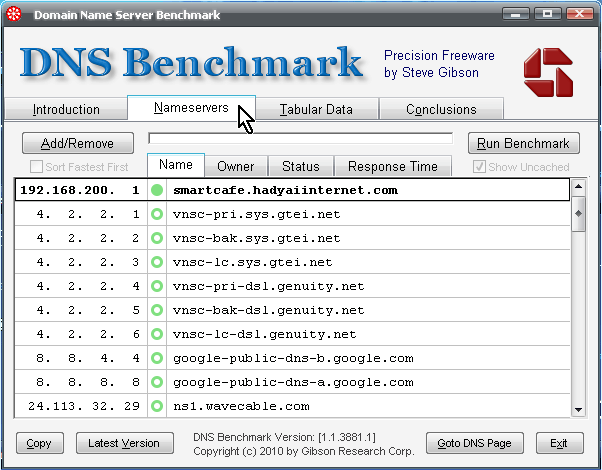Screen dimensions: 602x470
Task: Select the 24.113.32.29 IP address cell
Action: click(84, 406)
